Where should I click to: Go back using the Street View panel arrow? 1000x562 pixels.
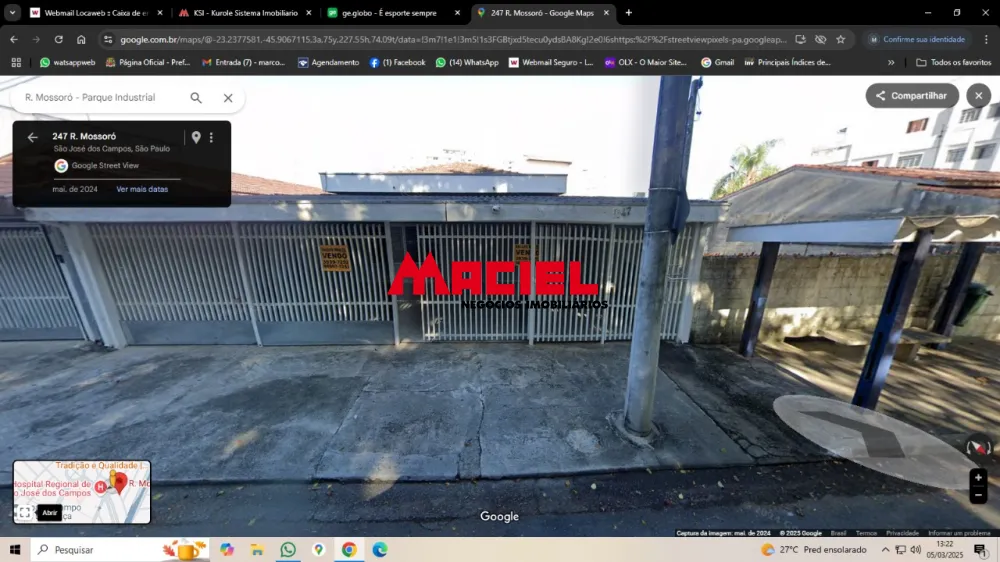[x=32, y=138]
